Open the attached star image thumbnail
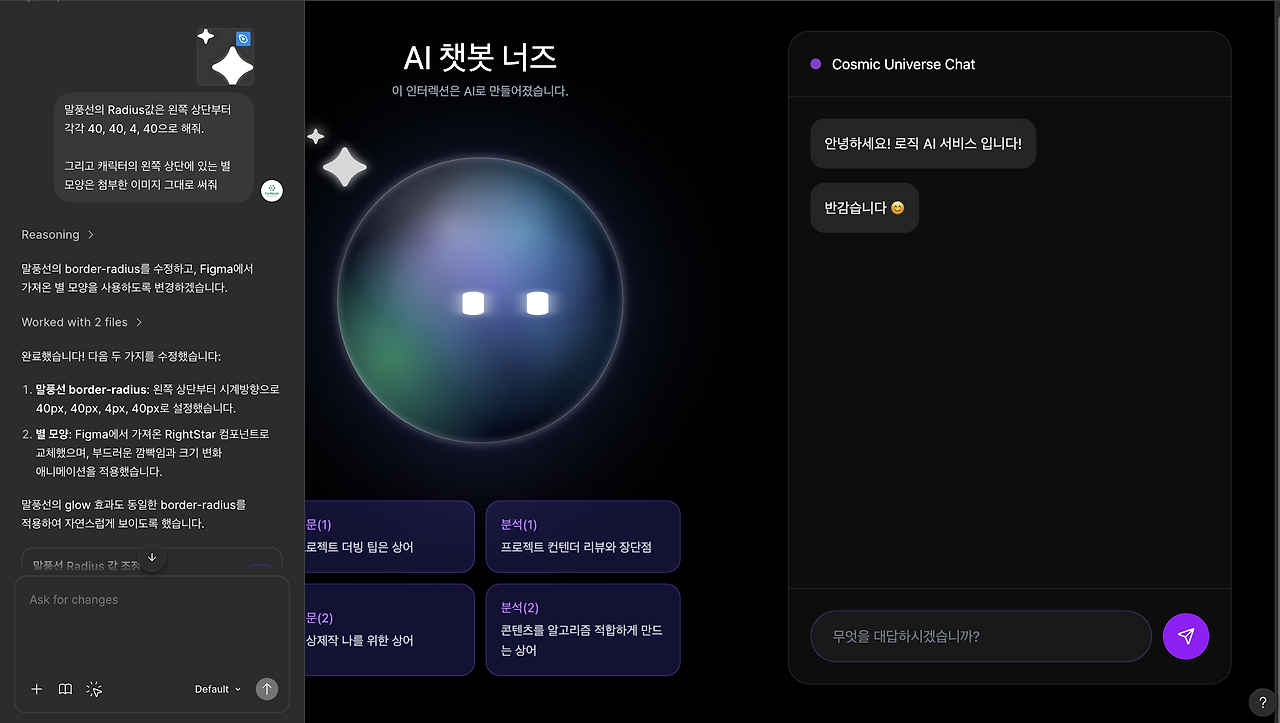 pyautogui.click(x=225, y=57)
